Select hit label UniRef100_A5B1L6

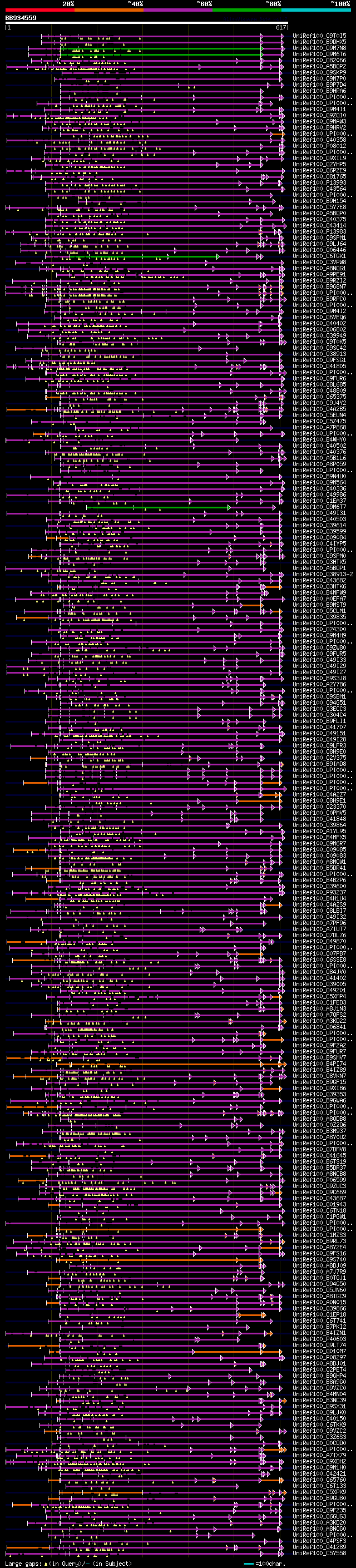click(x=319, y=458)
